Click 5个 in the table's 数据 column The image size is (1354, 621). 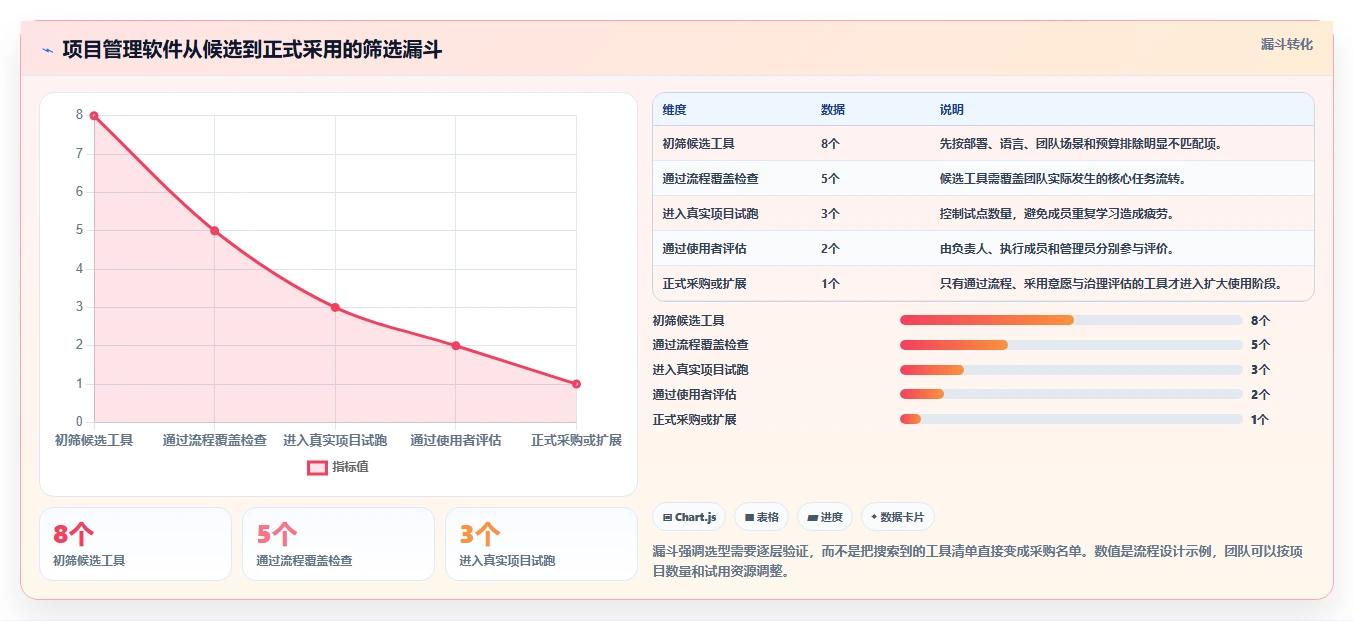coord(830,179)
